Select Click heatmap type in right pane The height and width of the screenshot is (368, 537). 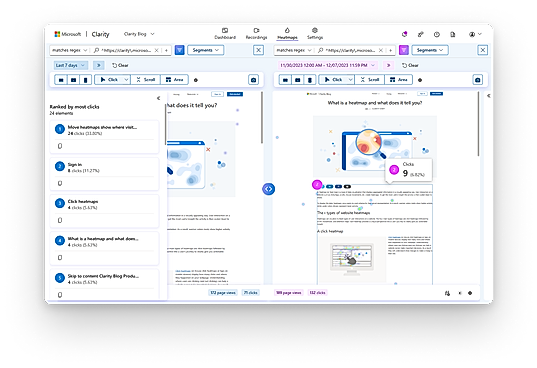click(x=333, y=80)
